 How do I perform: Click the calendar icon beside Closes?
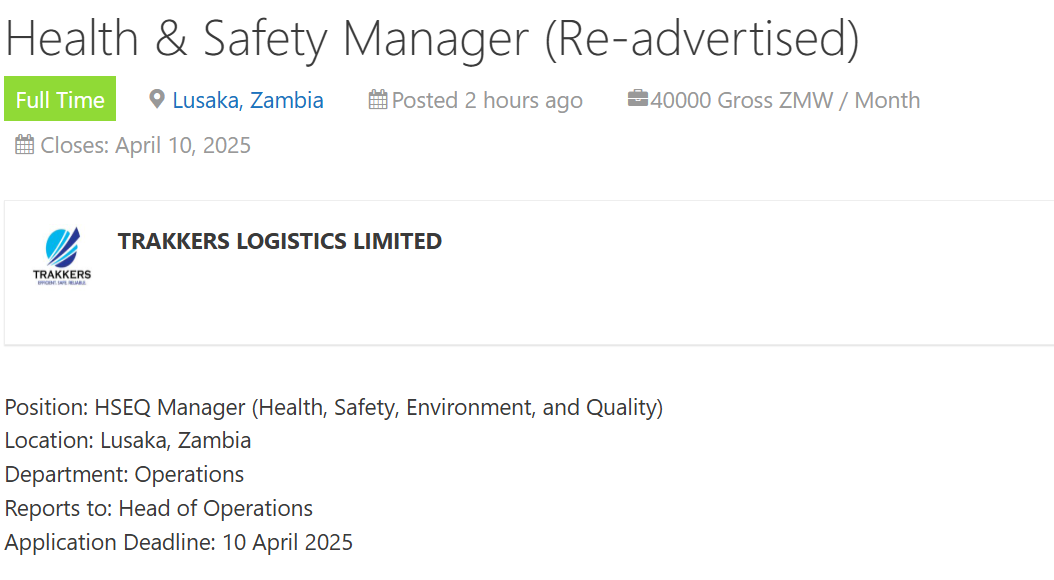pyautogui.click(x=24, y=144)
